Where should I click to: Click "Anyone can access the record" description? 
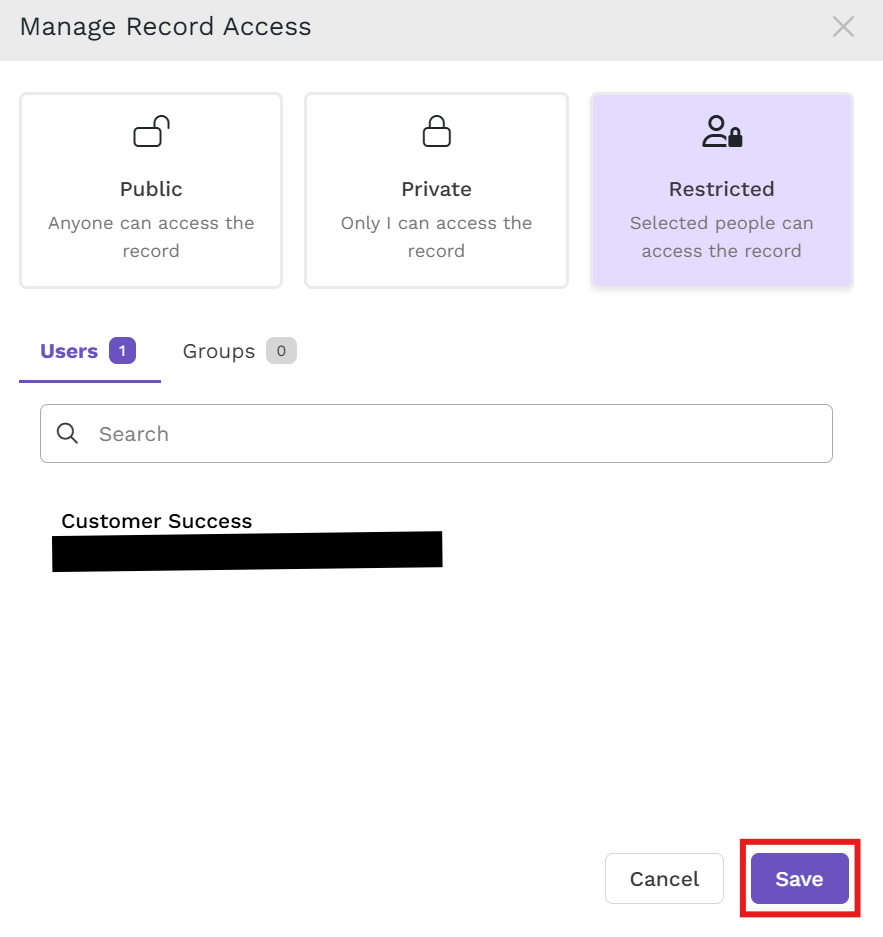point(151,237)
